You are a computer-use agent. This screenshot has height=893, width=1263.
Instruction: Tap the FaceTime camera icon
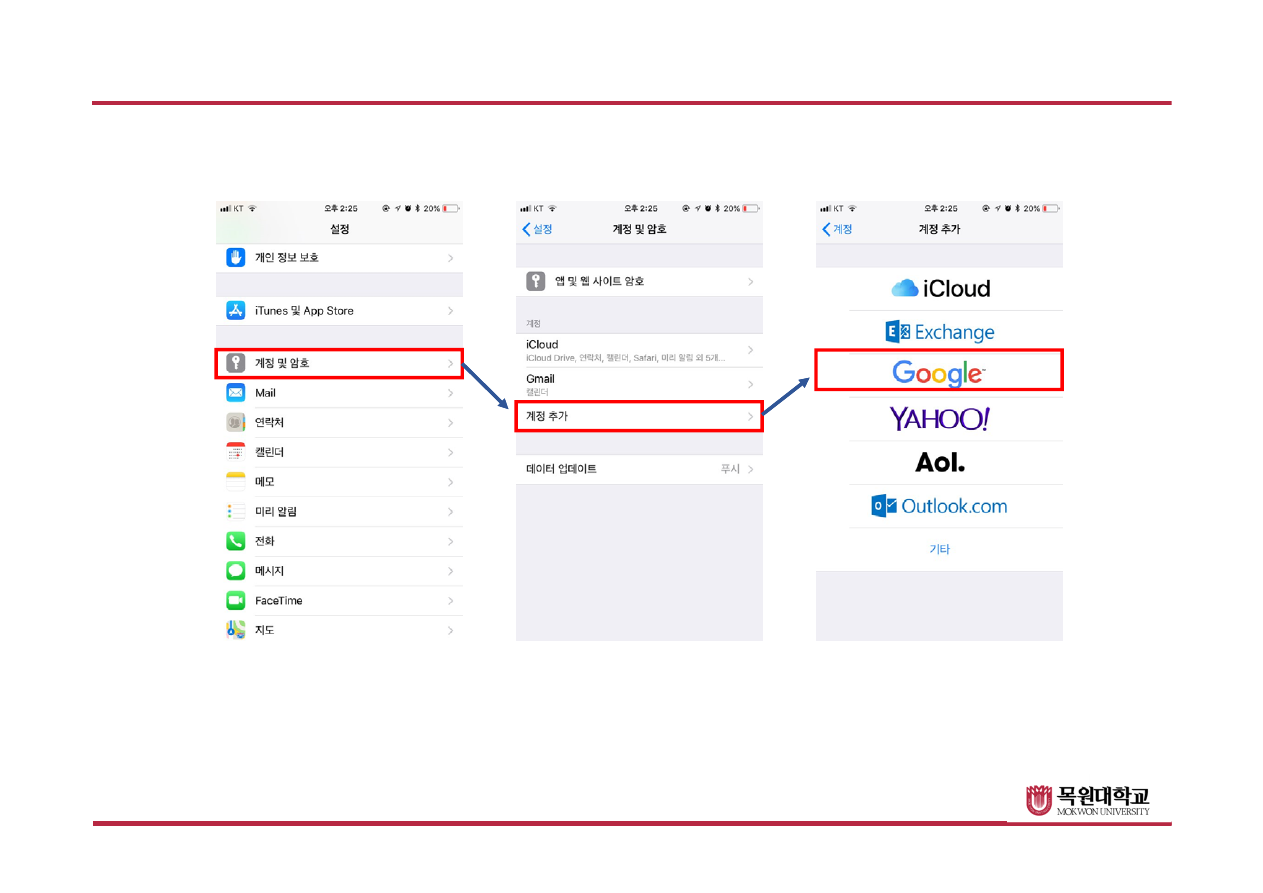click(x=235, y=600)
